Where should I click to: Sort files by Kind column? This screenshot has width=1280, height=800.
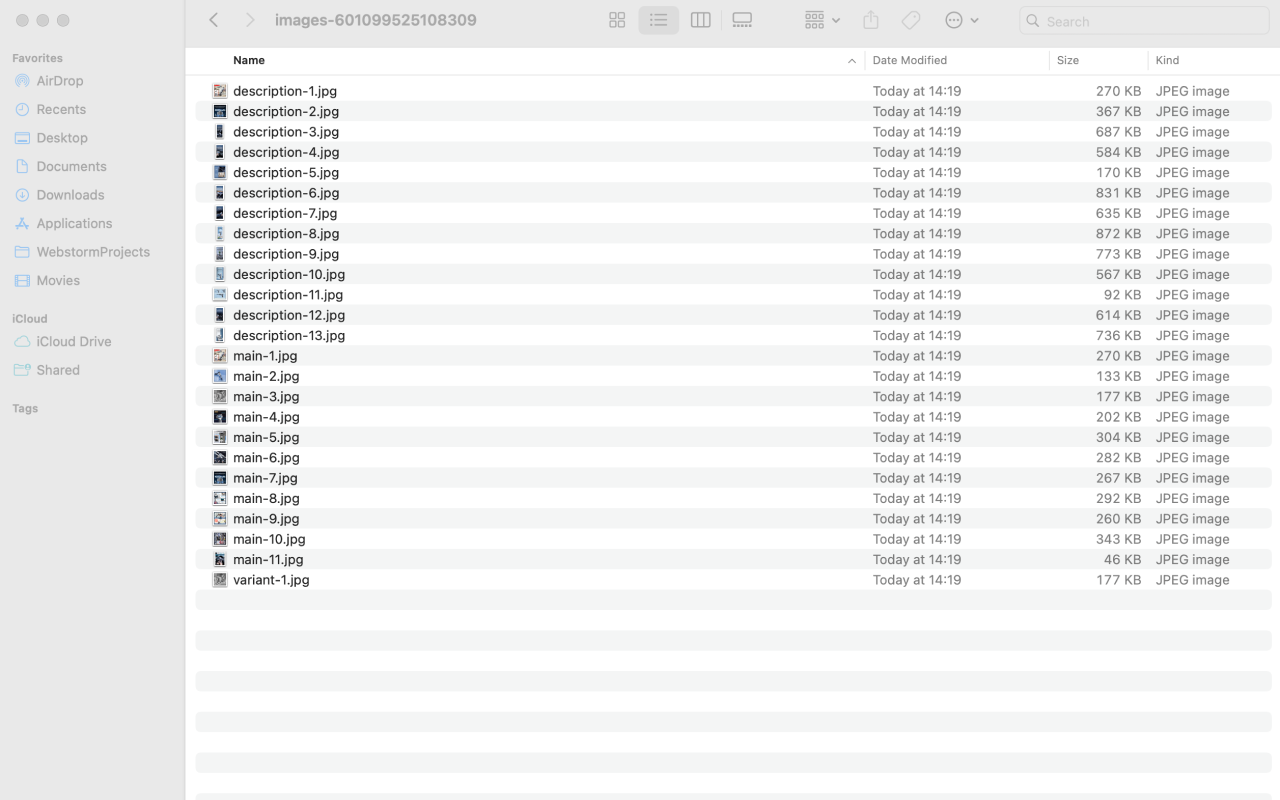(1167, 61)
